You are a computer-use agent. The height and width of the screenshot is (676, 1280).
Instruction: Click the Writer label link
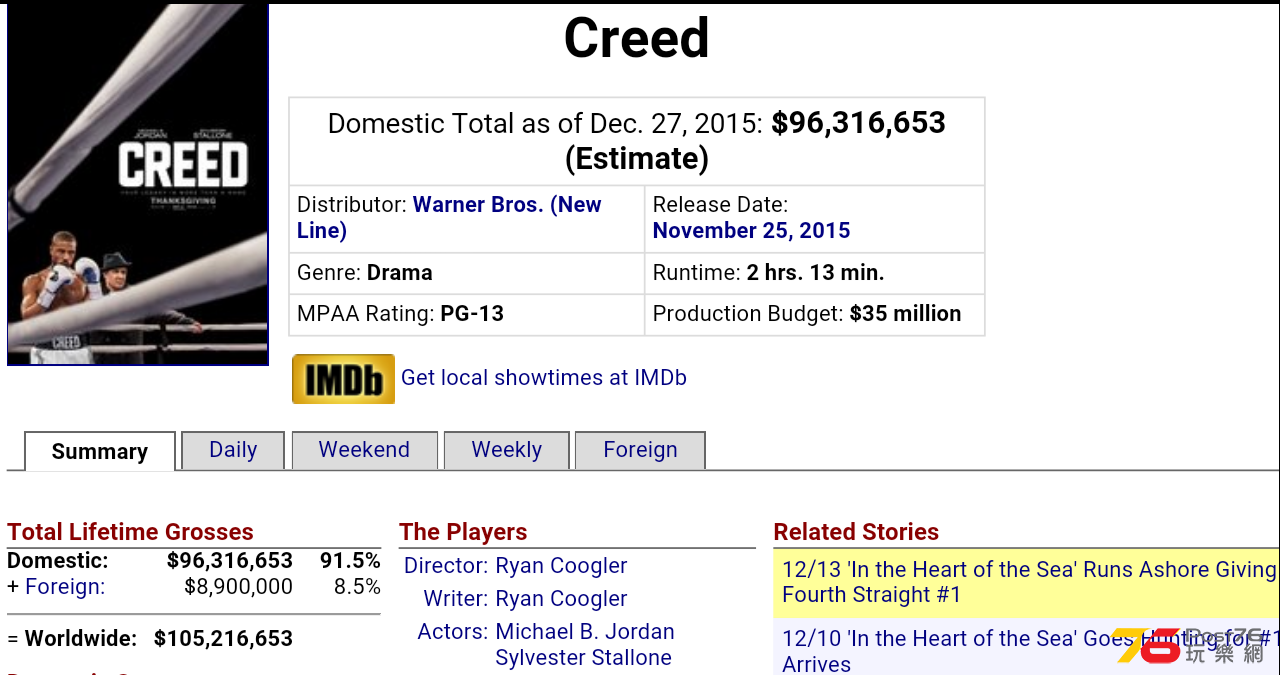456,599
